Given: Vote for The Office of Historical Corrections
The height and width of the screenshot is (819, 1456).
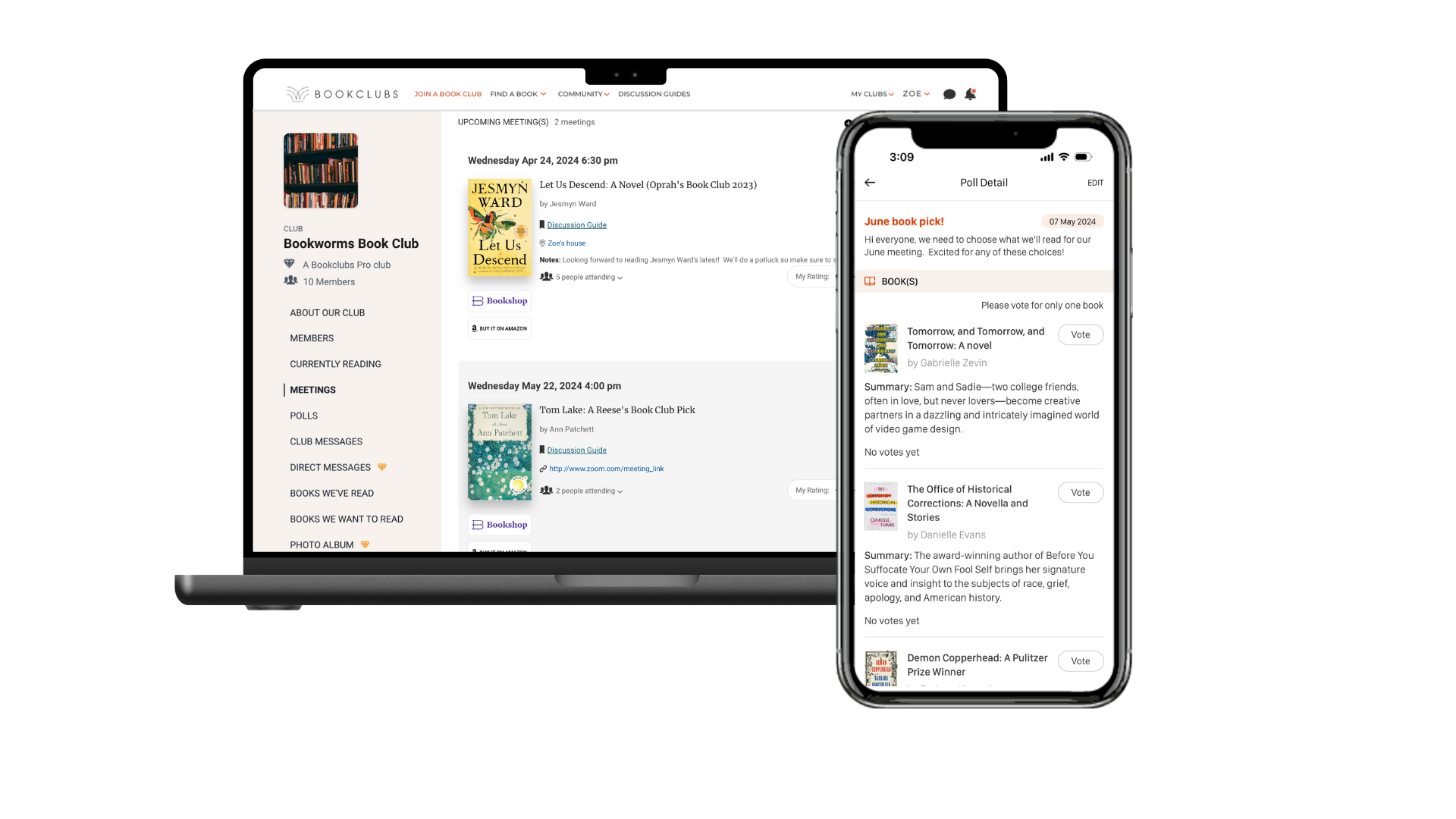Looking at the screenshot, I should point(1080,492).
